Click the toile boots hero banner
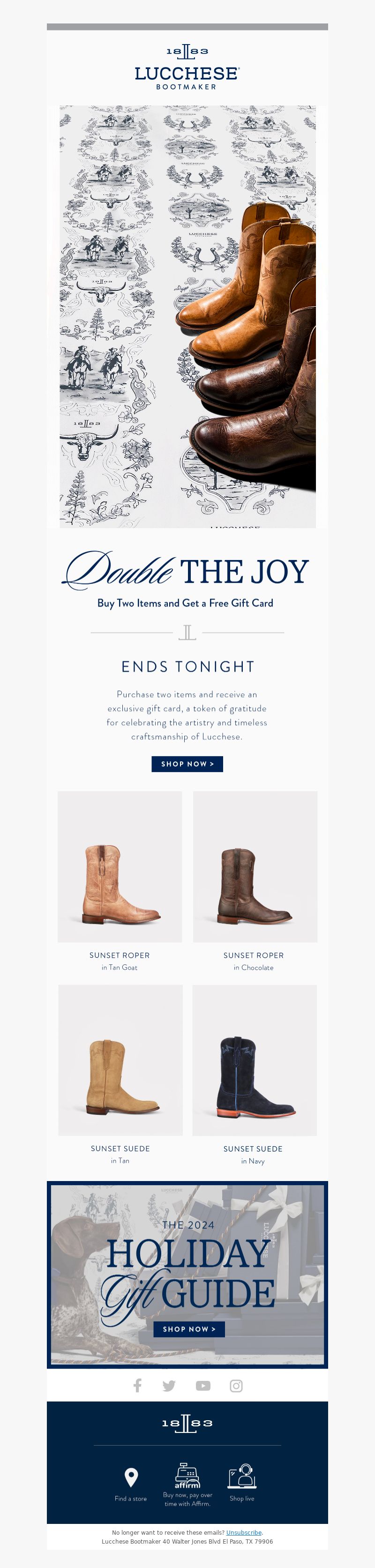 pyautogui.click(x=187, y=317)
